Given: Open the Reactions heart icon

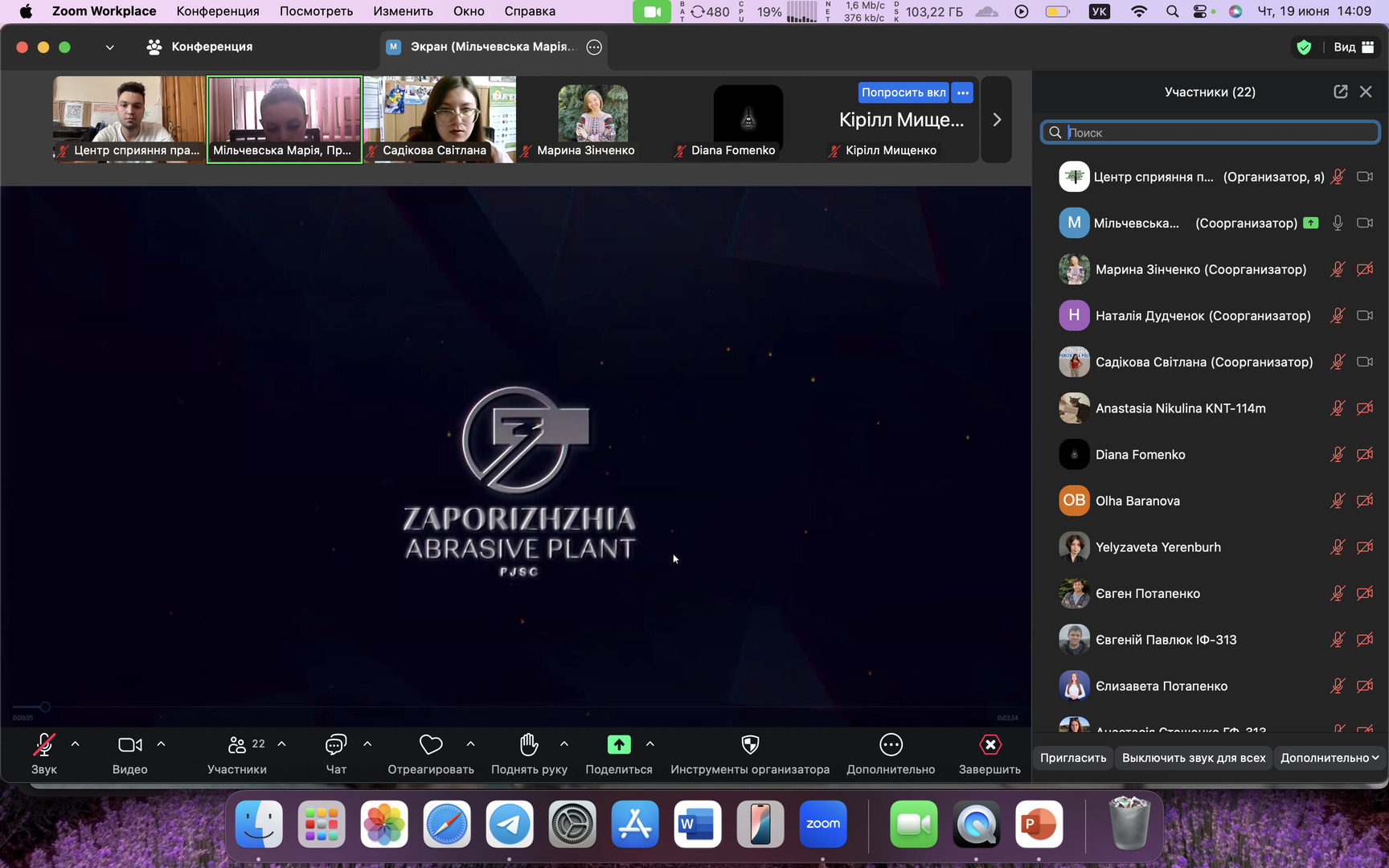Looking at the screenshot, I should [x=431, y=746].
